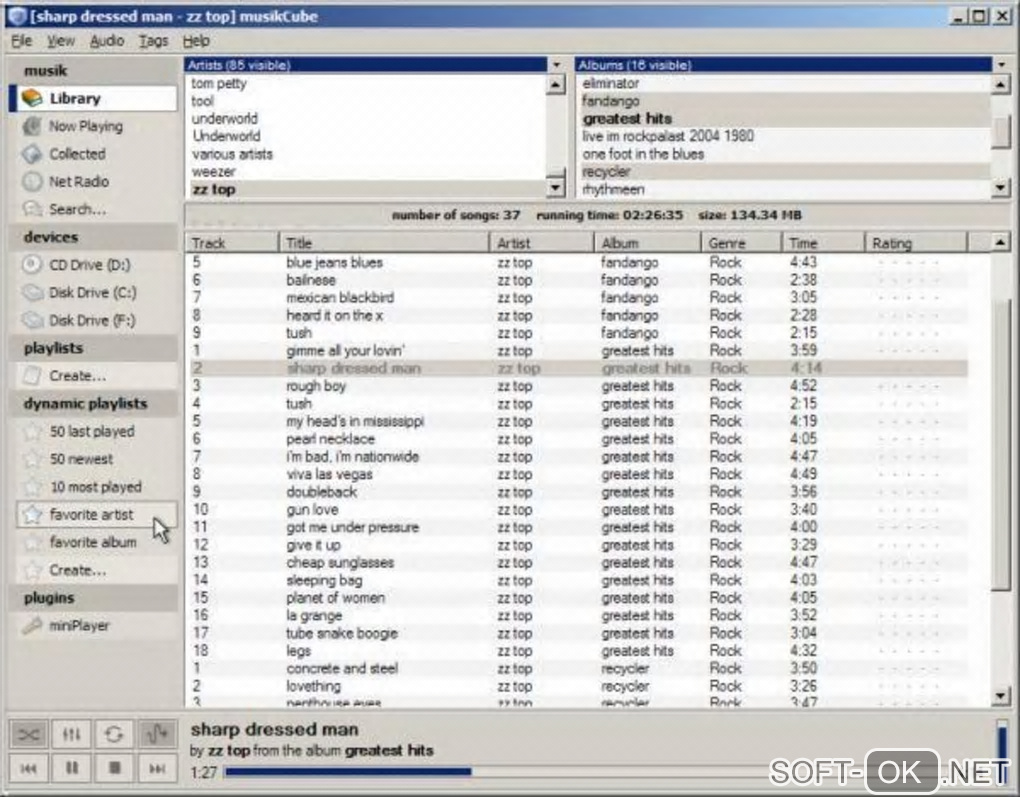Sort songs by Artist column header
This screenshot has width=1020, height=797.
(541, 243)
